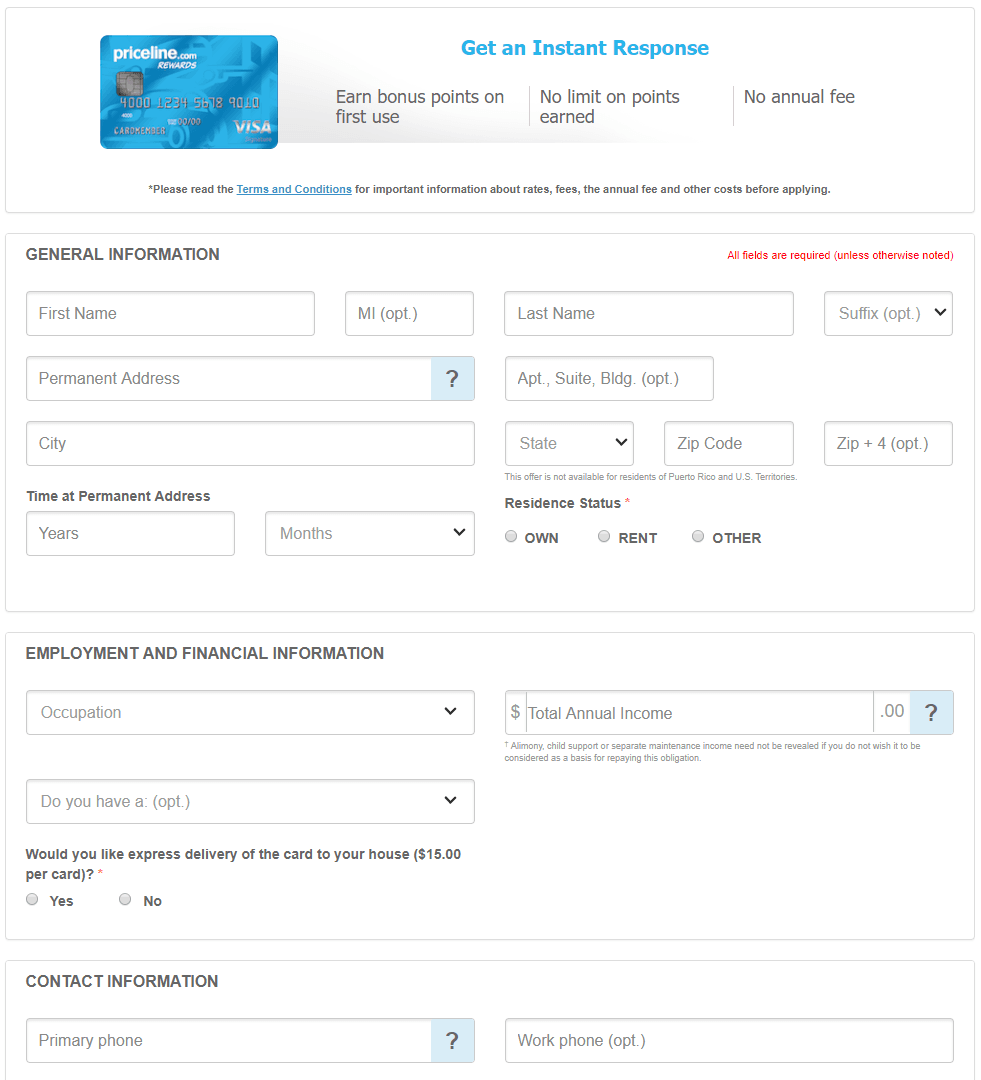
Task: Click the Priceline Rewards Visa card image
Action: click(189, 92)
